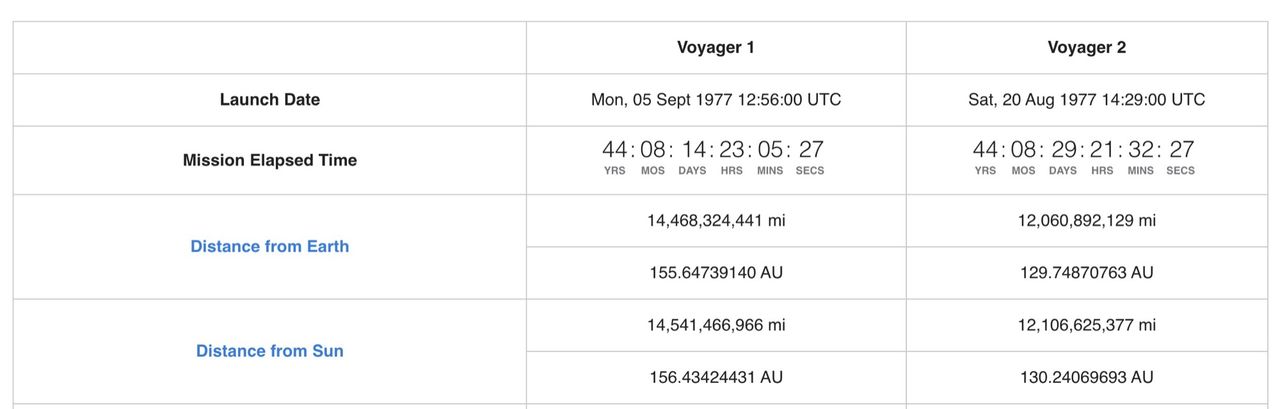1280x409 pixels.
Task: Select the Launch Date row label
Action: (270, 100)
